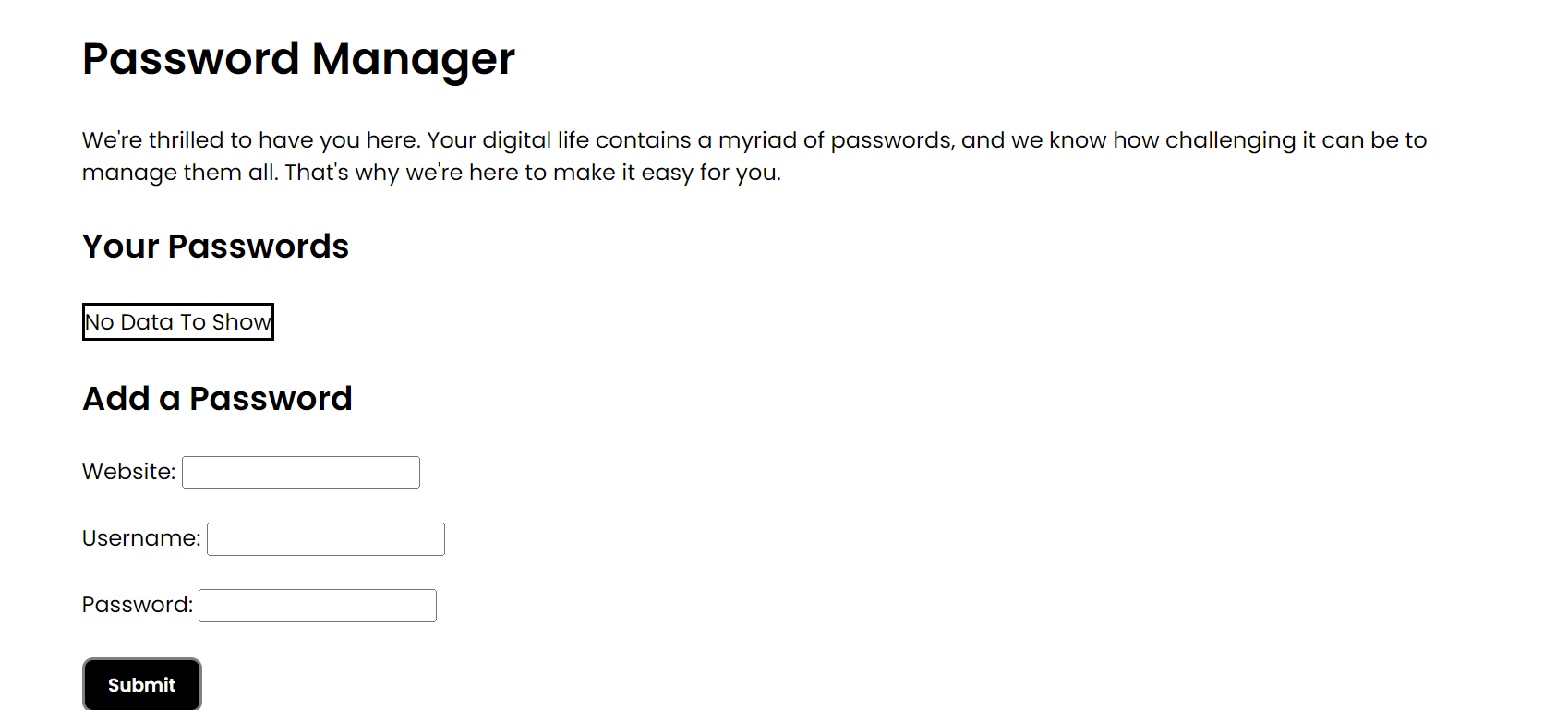This screenshot has height=710, width=1568.
Task: Click the Username input field
Action: point(325,538)
